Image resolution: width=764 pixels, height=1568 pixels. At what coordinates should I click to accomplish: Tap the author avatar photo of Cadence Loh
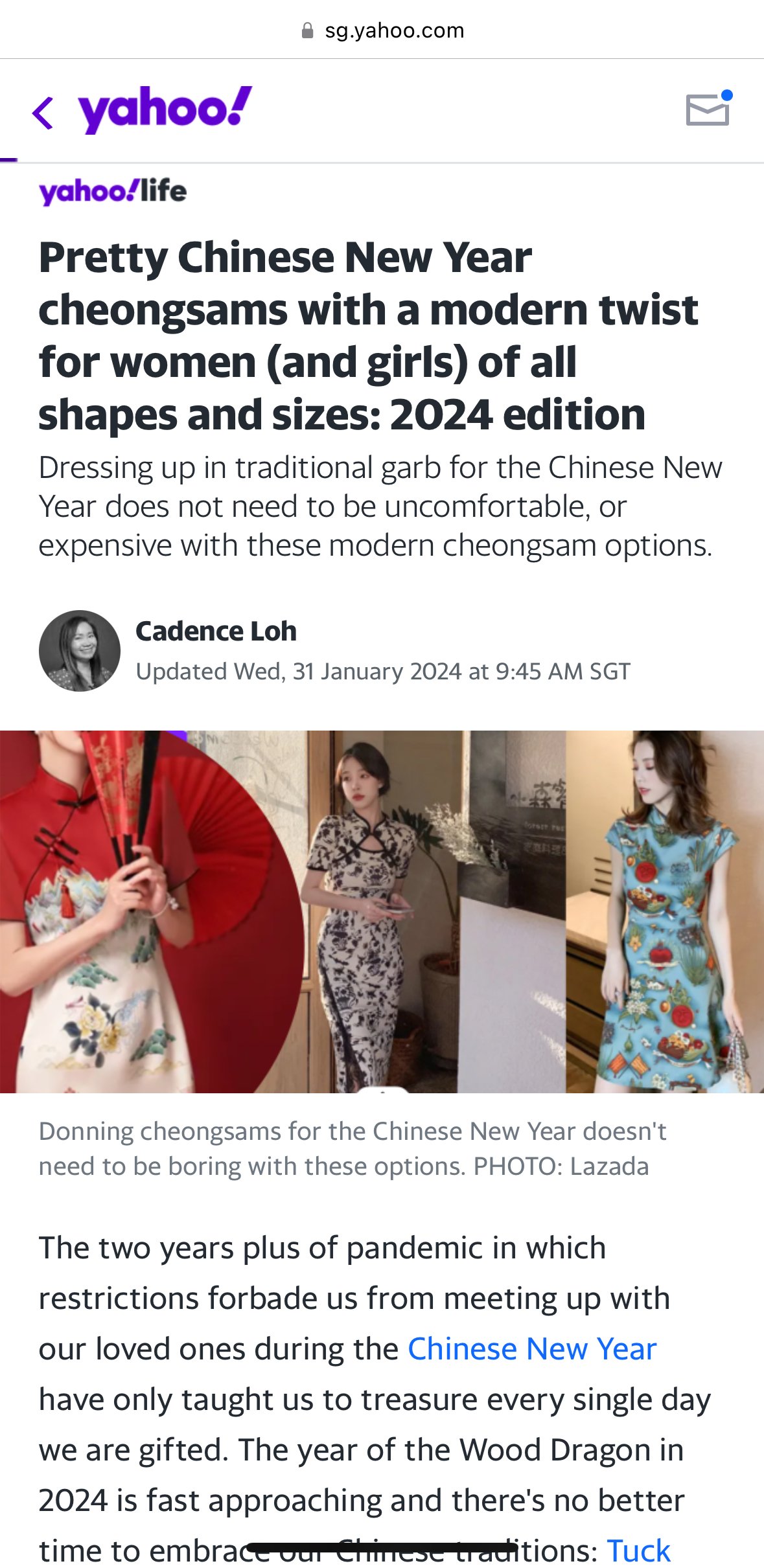pyautogui.click(x=80, y=650)
